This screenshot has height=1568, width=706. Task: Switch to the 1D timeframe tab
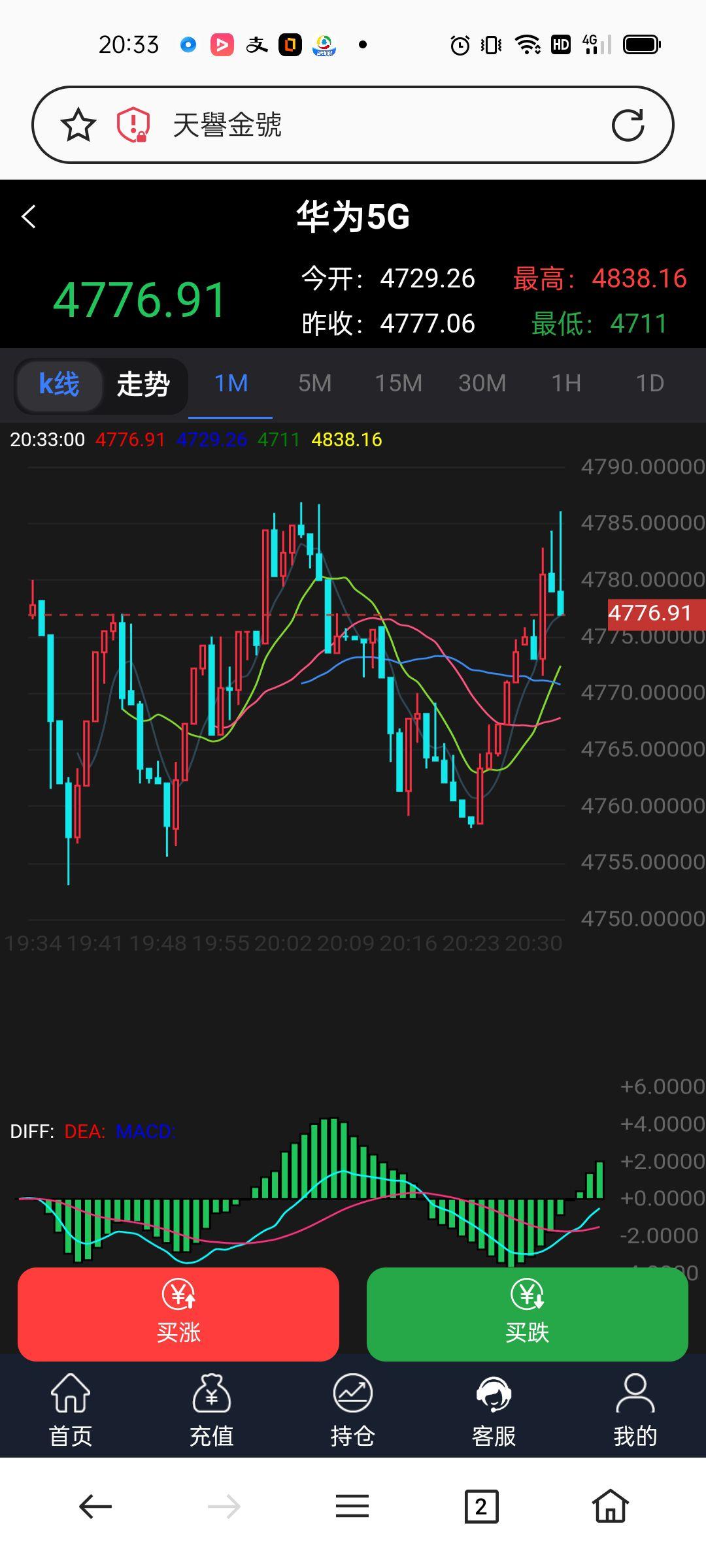point(650,384)
